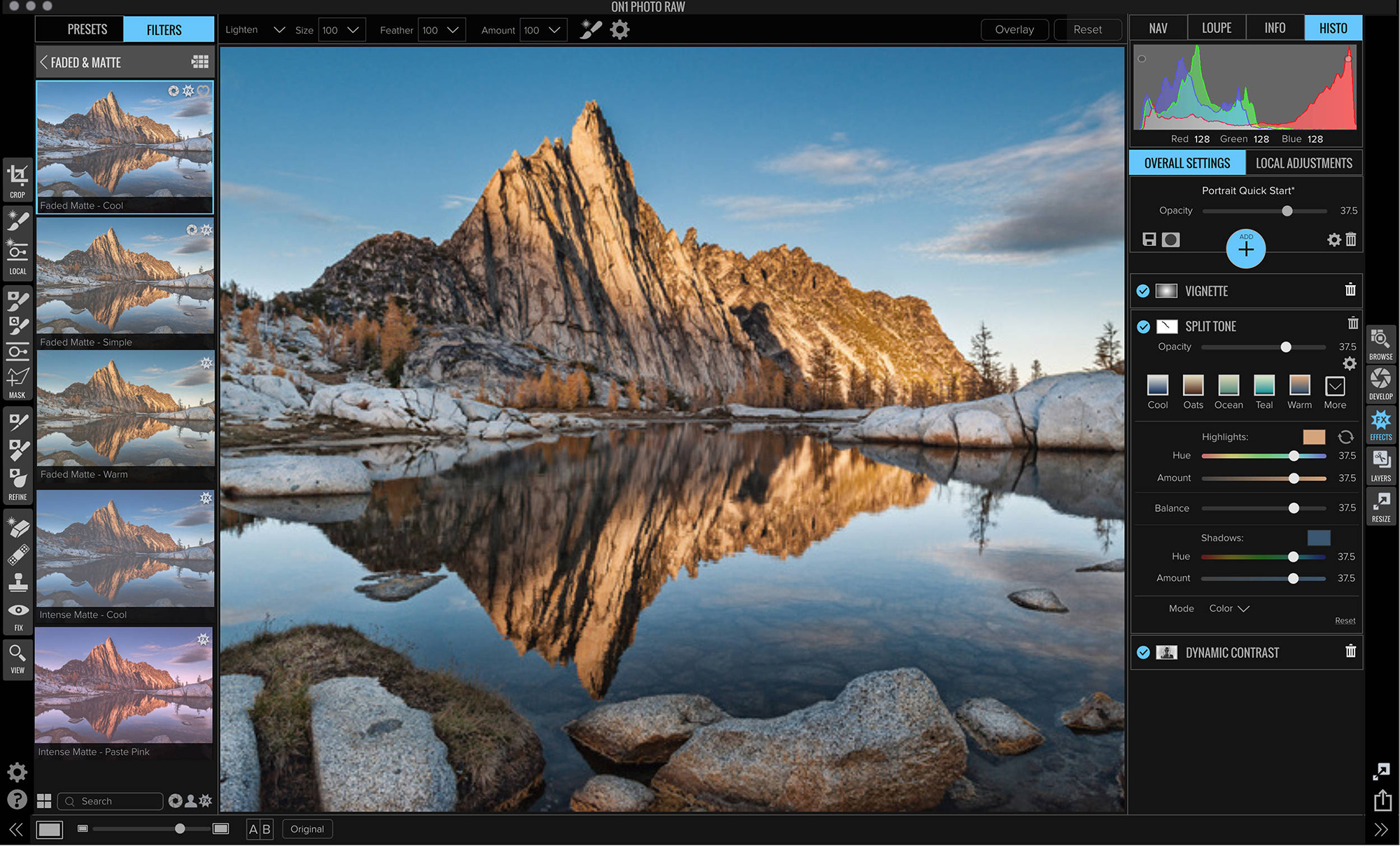This screenshot has width=1400, height=846.
Task: Toggle Dynamic Contrast filter checkbox
Action: tap(1143, 652)
